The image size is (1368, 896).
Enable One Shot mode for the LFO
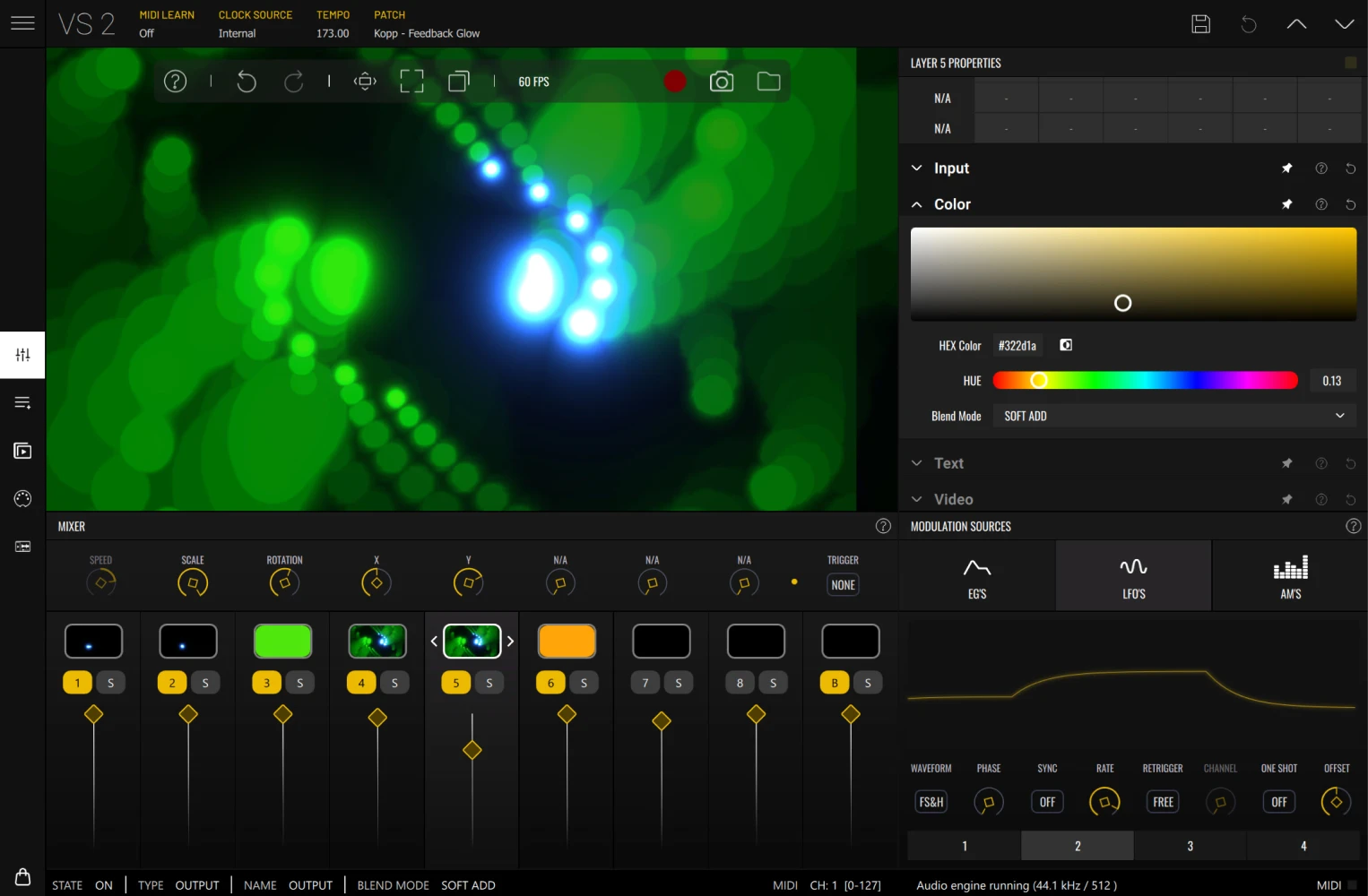1278,801
